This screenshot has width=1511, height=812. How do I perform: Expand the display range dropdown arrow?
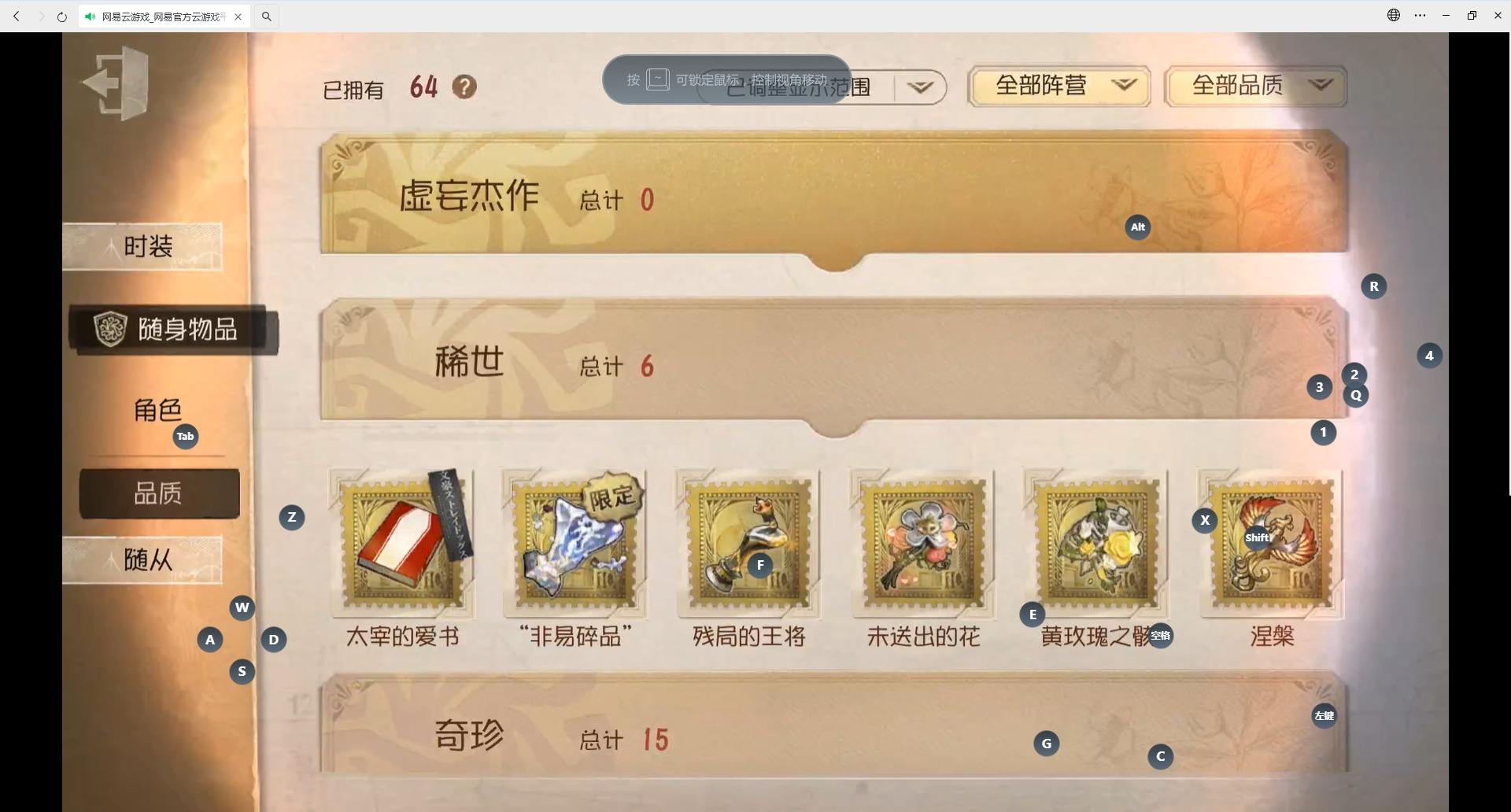[x=920, y=87]
